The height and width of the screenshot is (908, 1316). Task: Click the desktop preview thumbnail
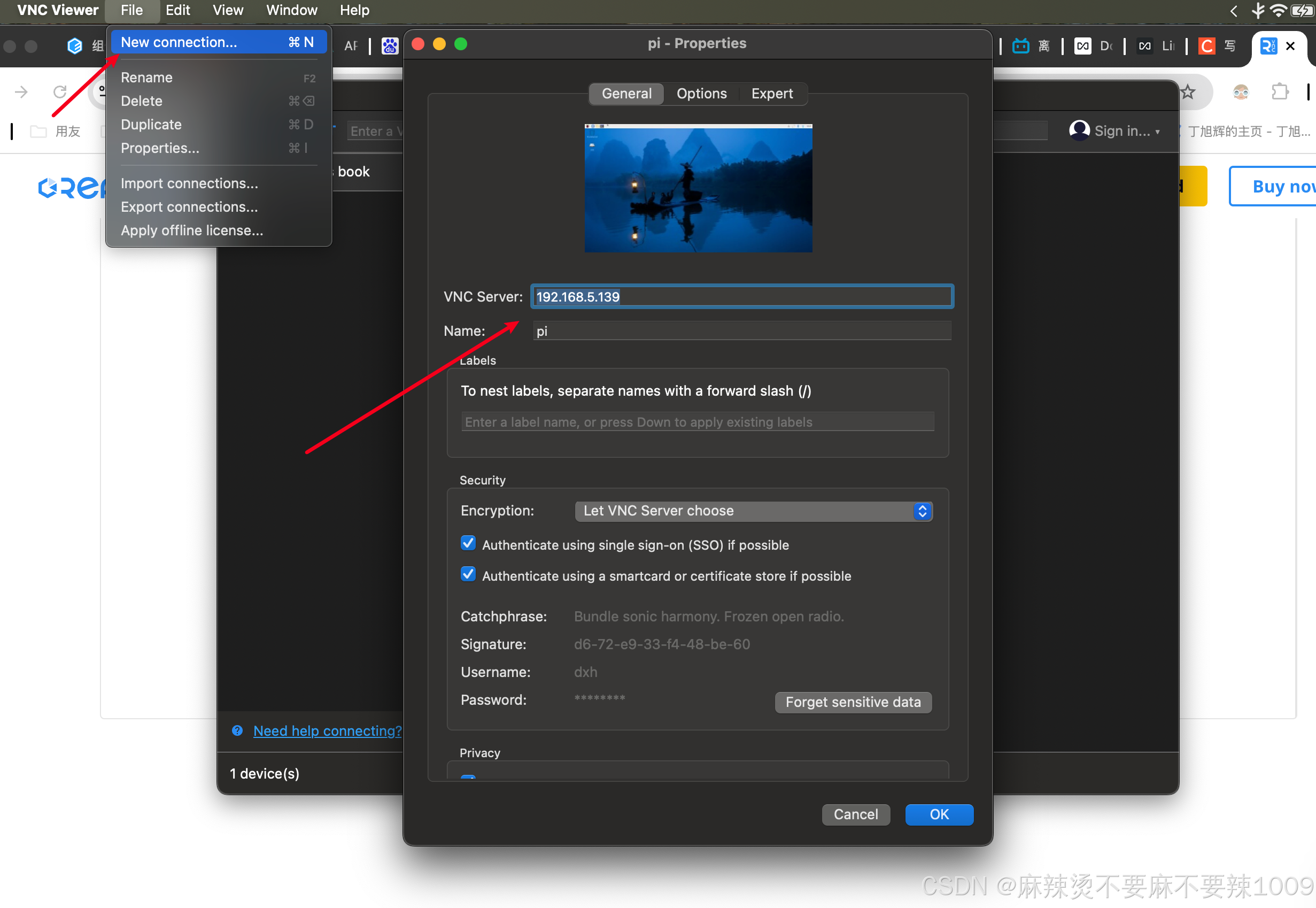(698, 188)
